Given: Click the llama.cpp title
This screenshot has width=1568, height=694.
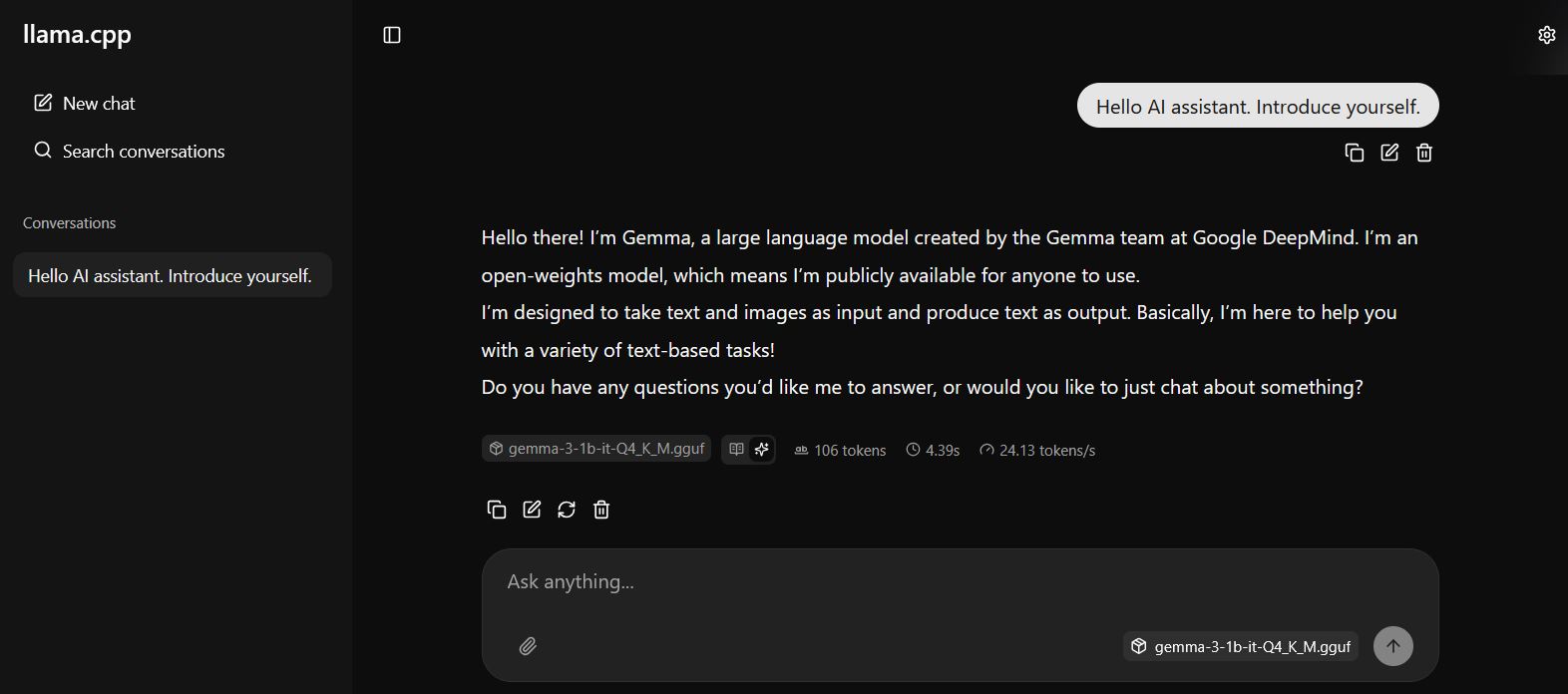Looking at the screenshot, I should [x=77, y=34].
